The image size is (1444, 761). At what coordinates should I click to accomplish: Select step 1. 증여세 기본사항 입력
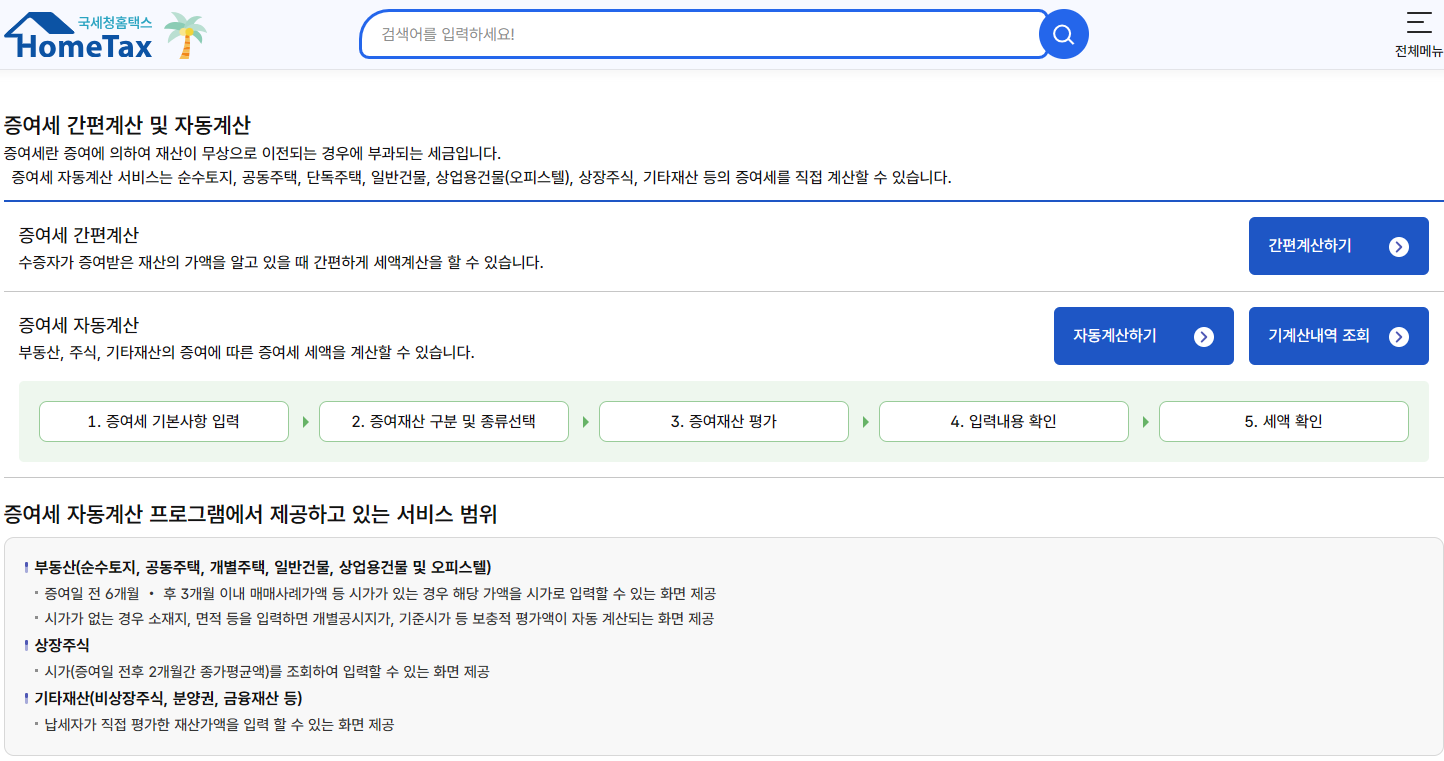click(163, 422)
